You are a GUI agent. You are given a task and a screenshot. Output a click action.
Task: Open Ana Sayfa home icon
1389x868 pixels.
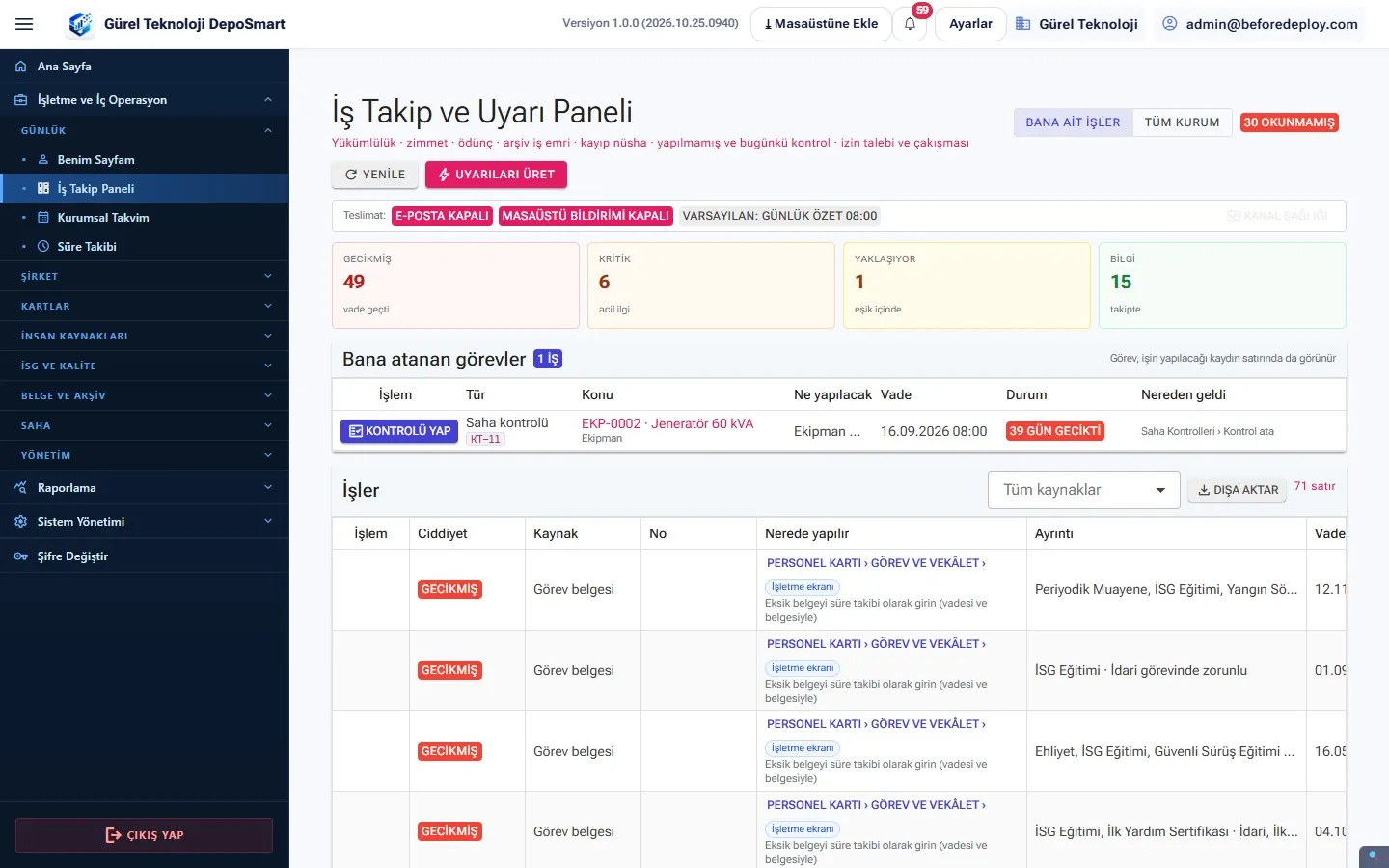21,67
